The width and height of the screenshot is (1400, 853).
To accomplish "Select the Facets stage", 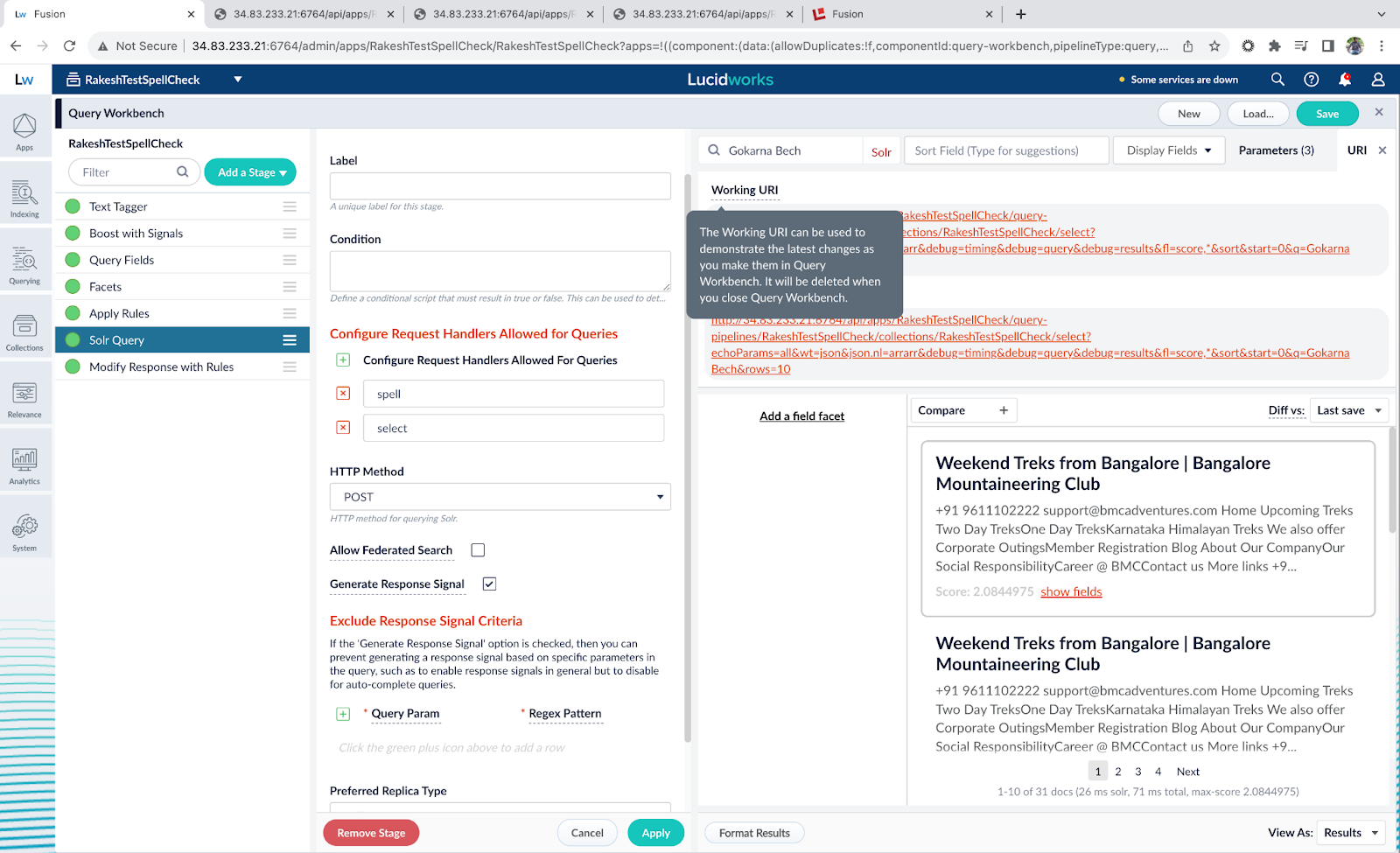I will point(182,287).
